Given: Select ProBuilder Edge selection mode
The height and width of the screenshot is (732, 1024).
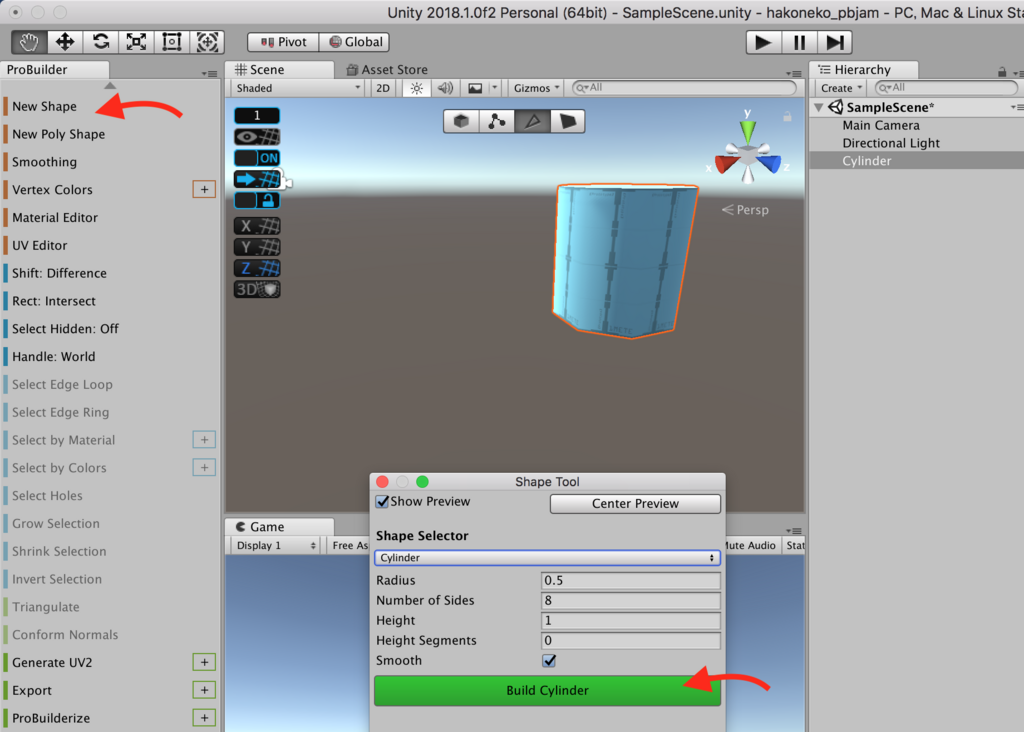Looking at the screenshot, I should (532, 121).
